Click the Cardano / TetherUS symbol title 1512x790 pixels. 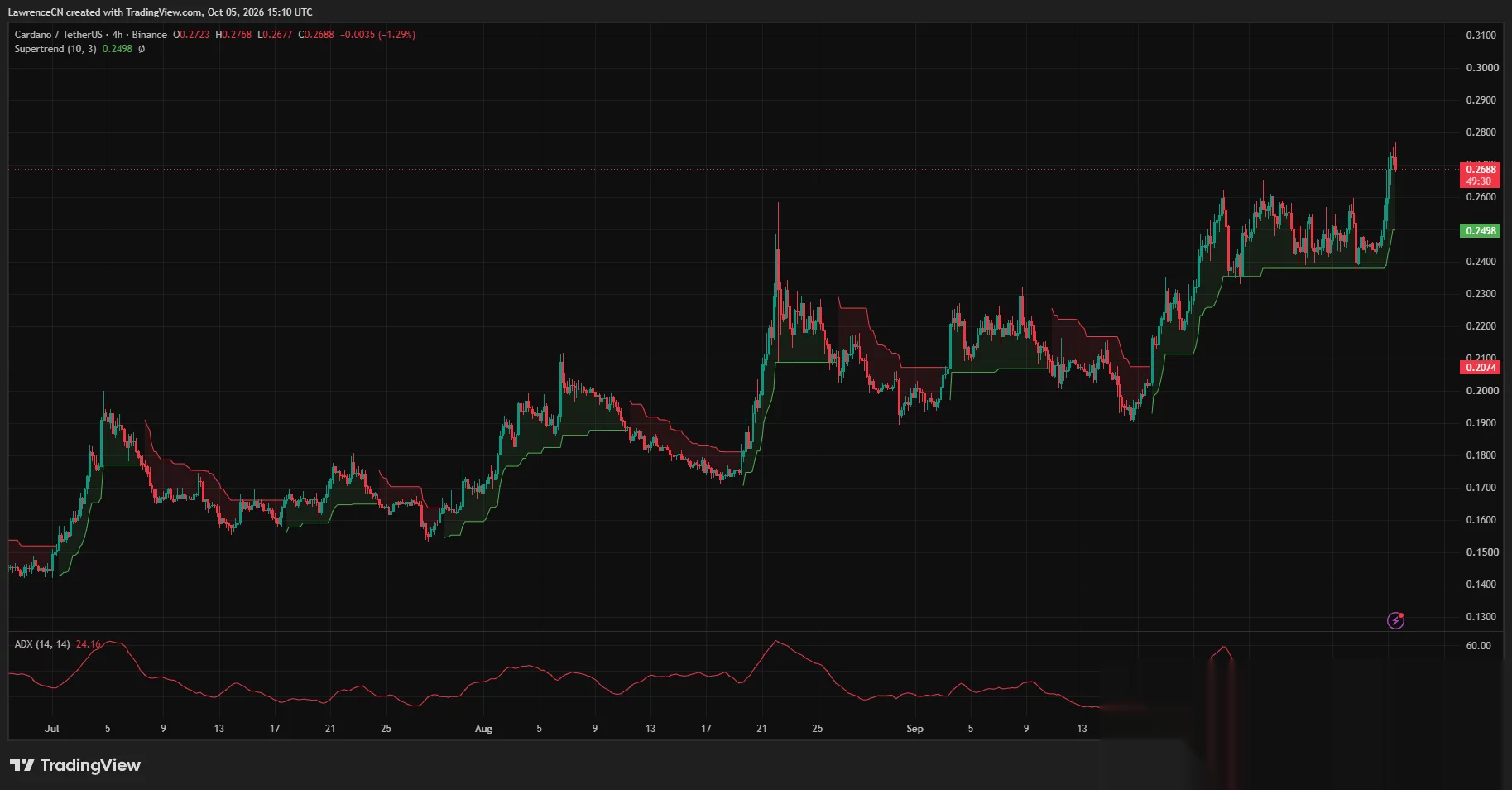(x=59, y=35)
